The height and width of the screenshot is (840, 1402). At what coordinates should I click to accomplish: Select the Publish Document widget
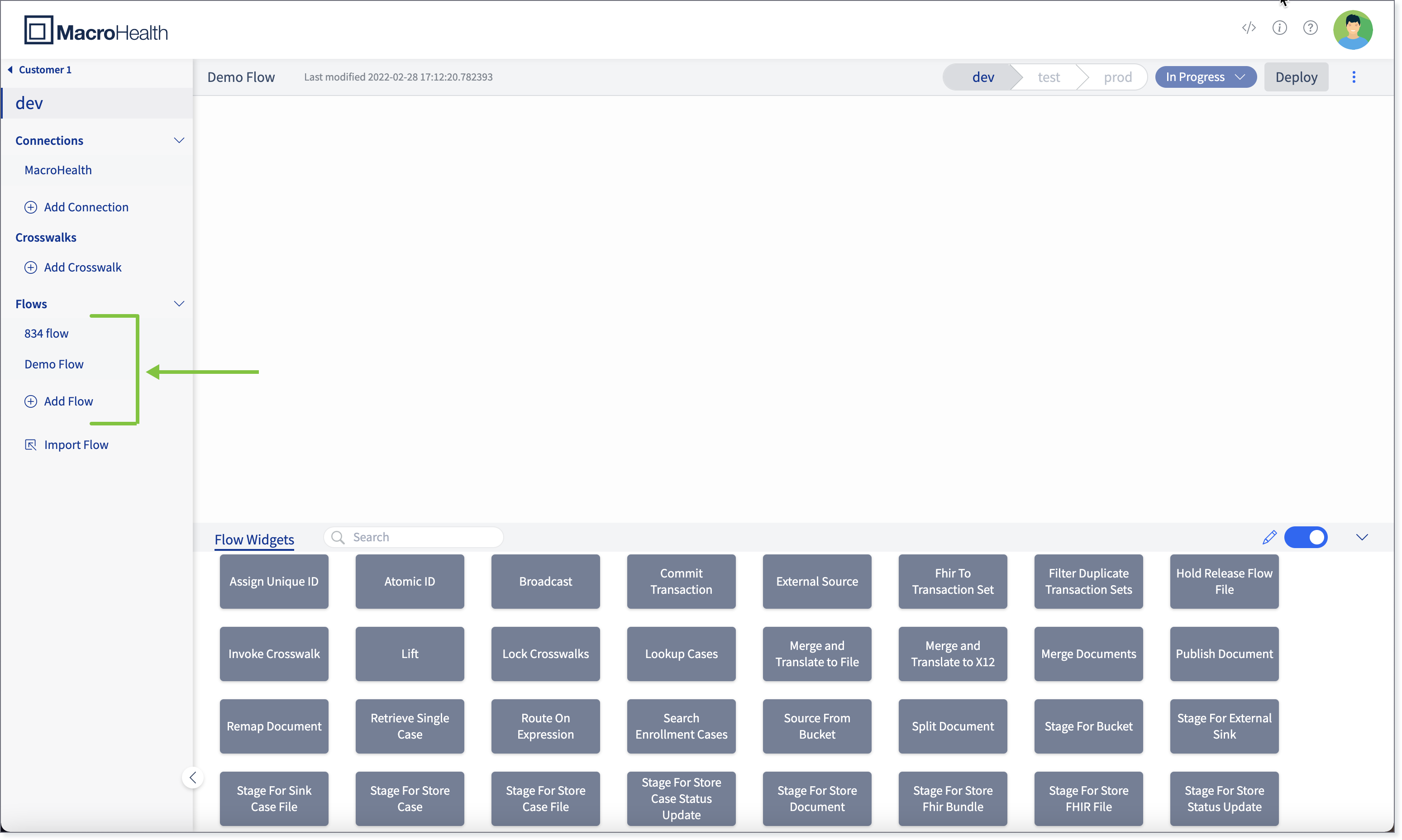[1225, 654]
